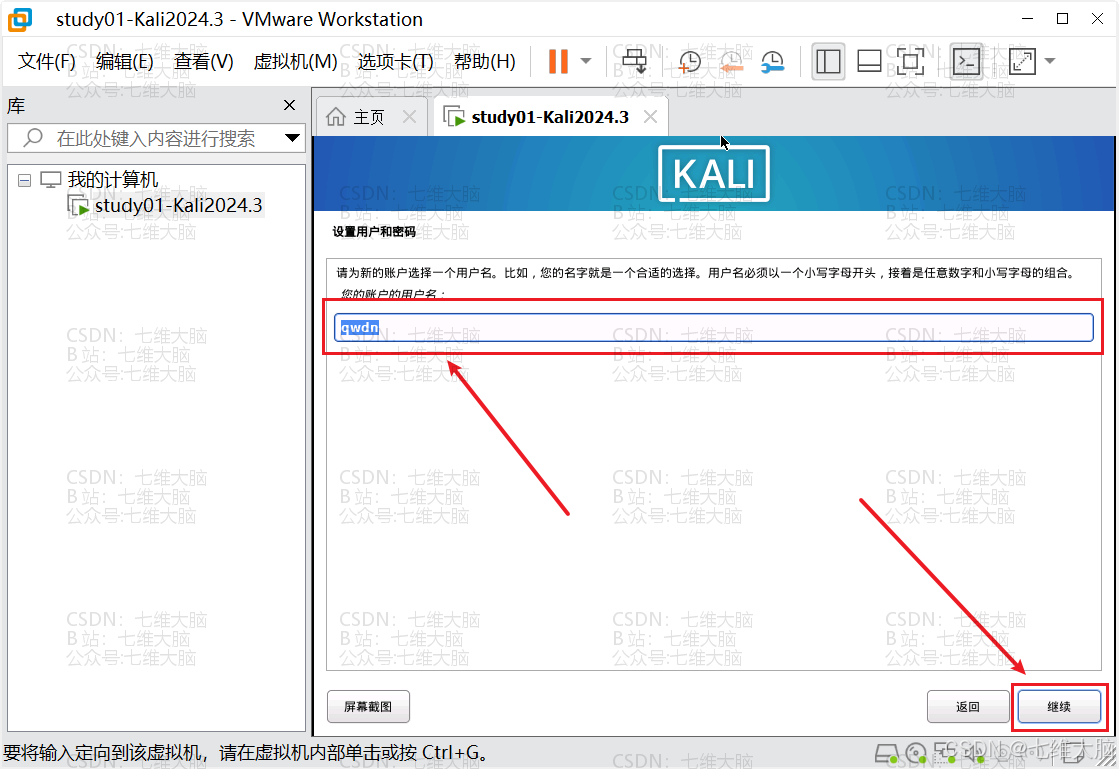Click the stretch guest display icon

point(1022,62)
